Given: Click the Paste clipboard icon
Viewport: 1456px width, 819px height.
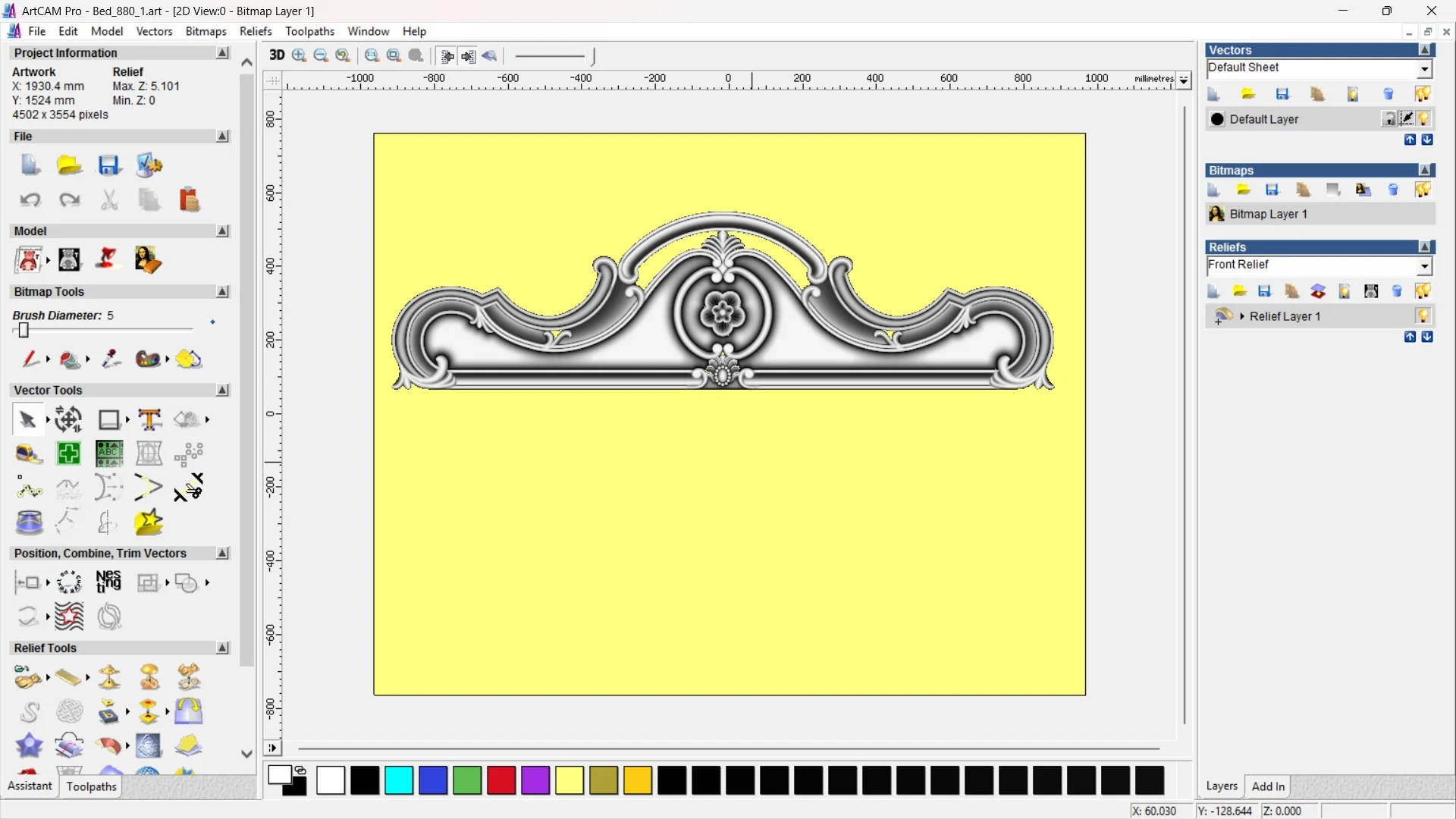Looking at the screenshot, I should tap(189, 200).
